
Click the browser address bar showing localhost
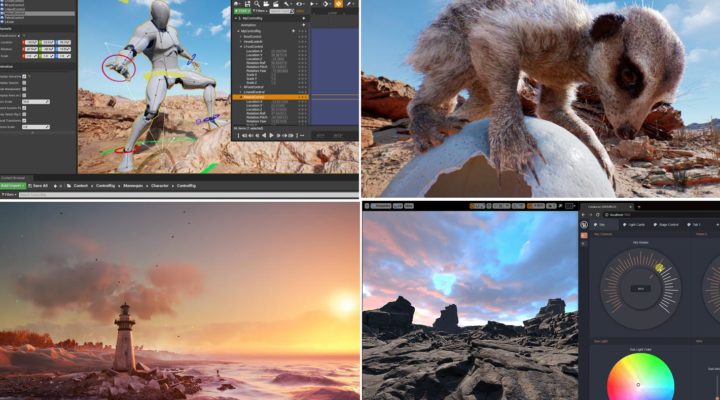coord(661,215)
